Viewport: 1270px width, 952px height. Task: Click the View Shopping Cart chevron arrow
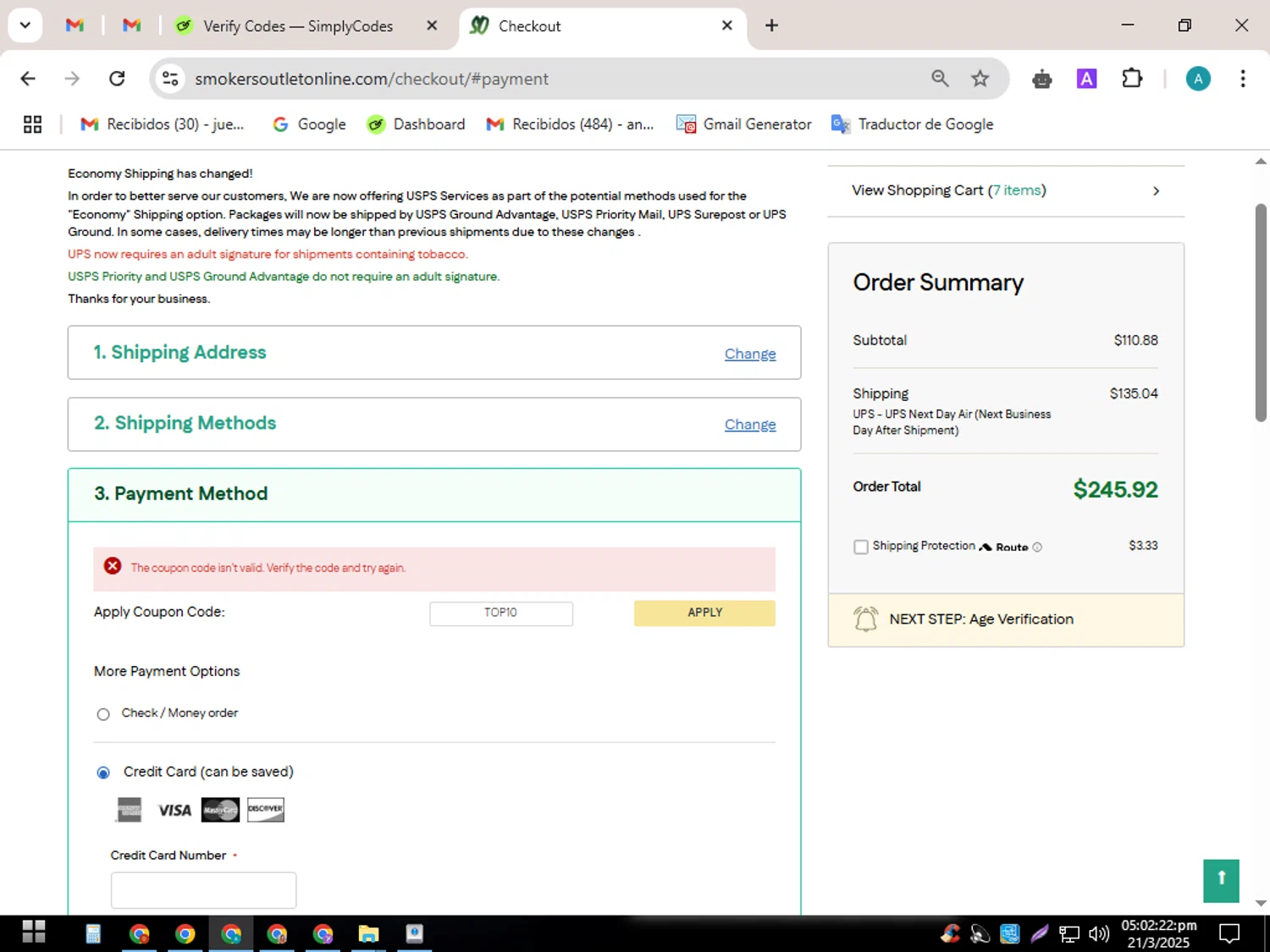point(1157,191)
